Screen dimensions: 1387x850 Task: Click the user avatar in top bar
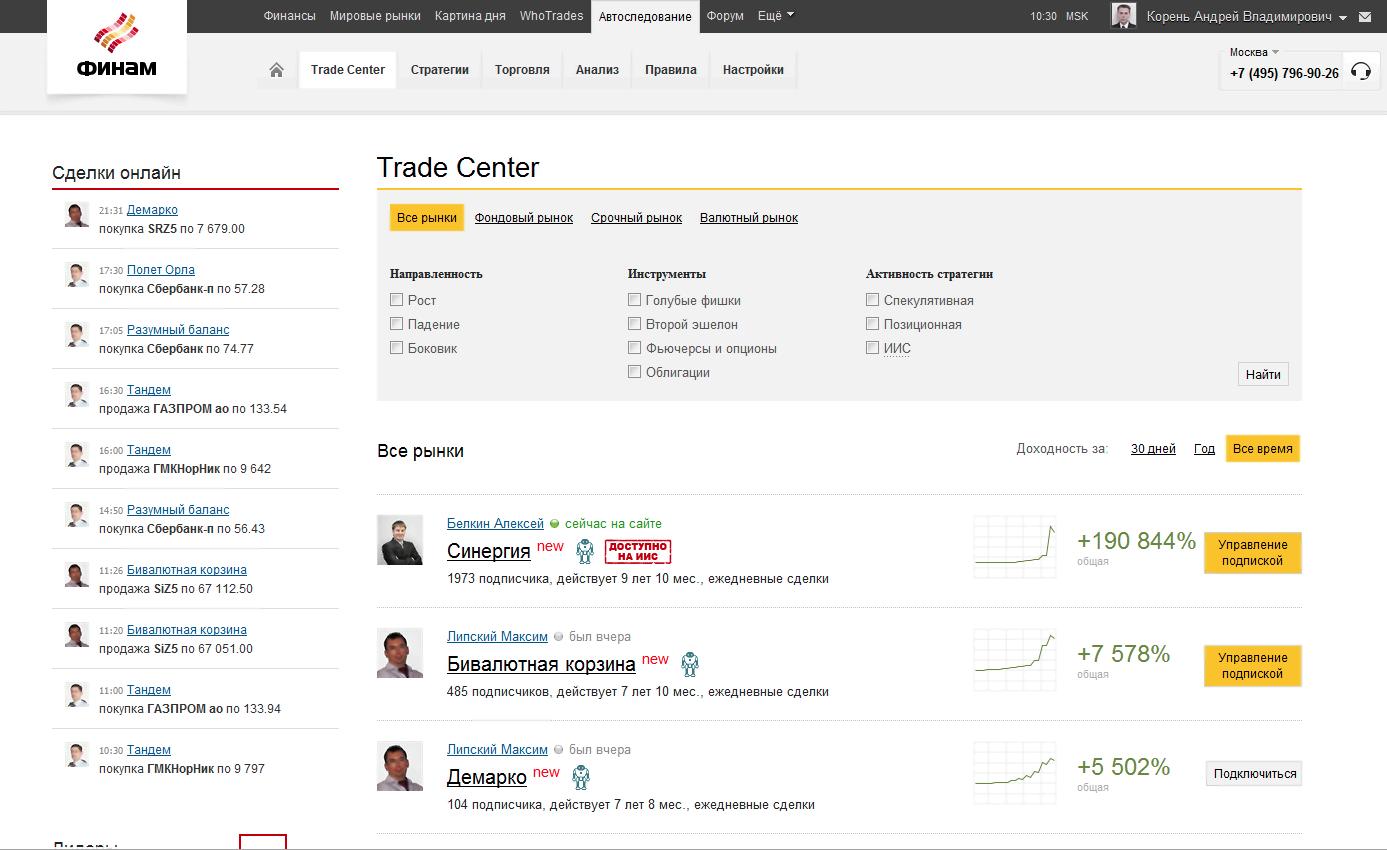(1124, 16)
